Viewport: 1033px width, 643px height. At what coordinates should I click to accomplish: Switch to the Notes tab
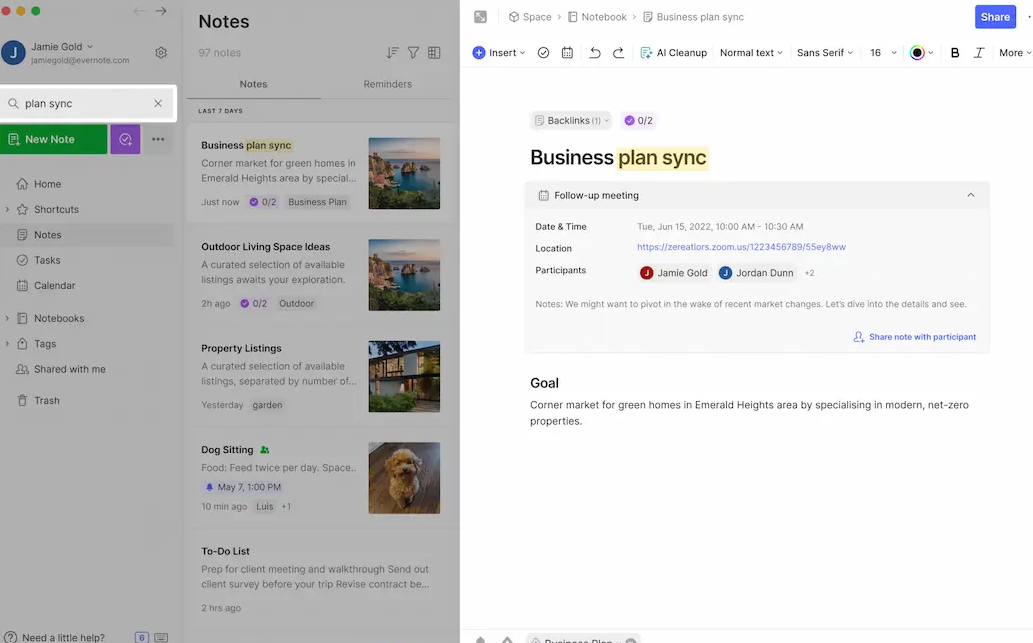point(254,84)
